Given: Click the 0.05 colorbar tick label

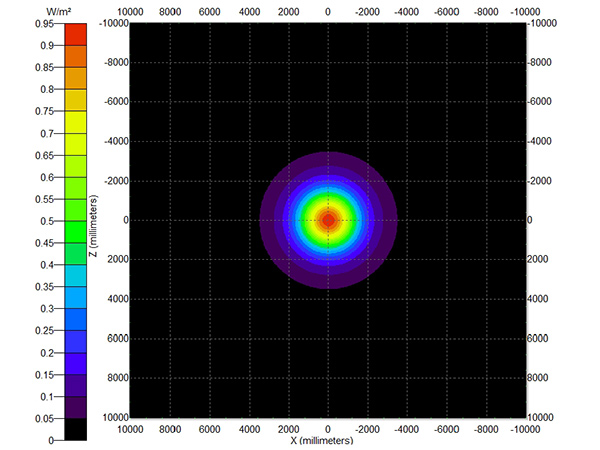Looking at the screenshot, I should coord(44,419).
